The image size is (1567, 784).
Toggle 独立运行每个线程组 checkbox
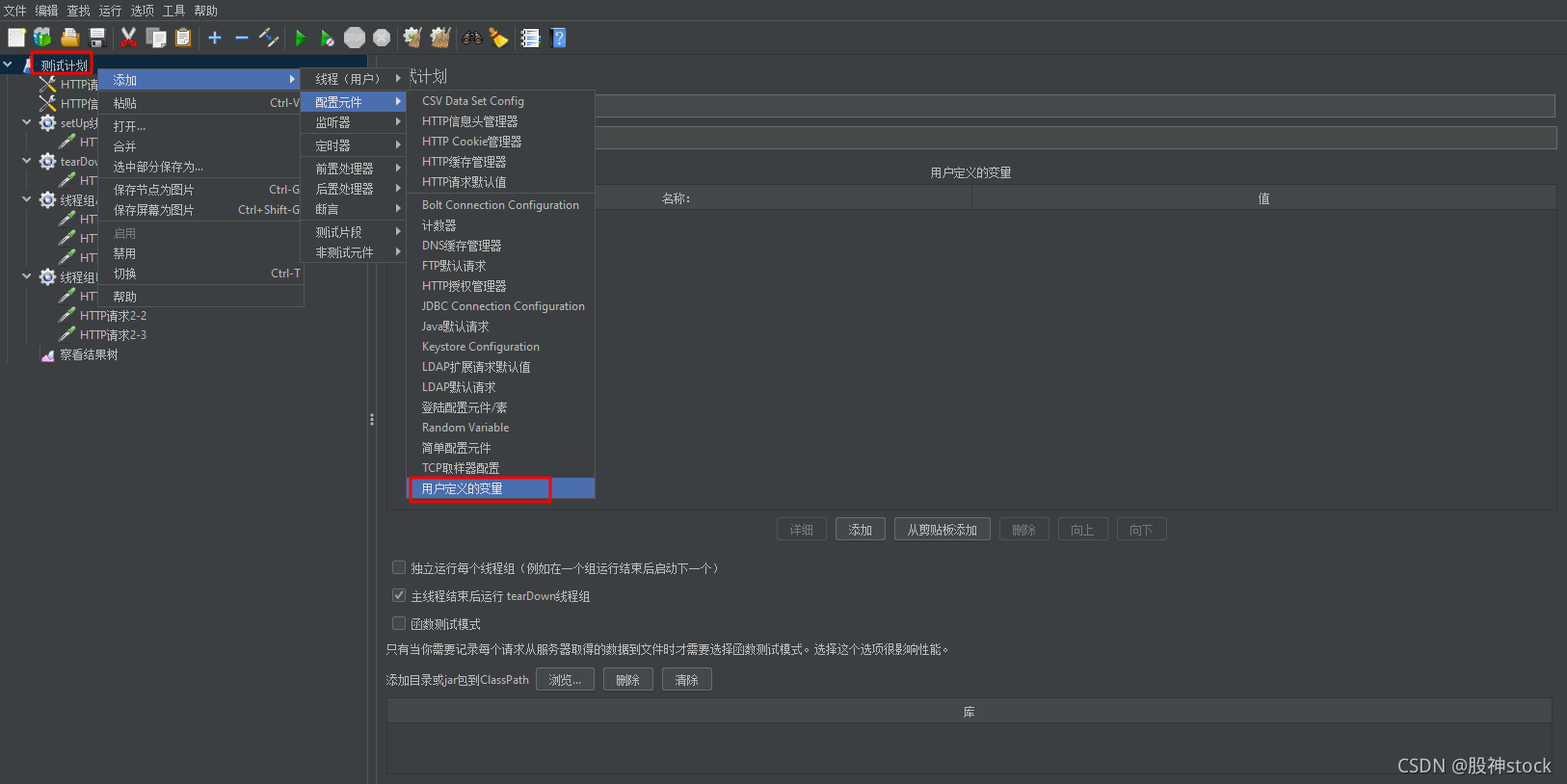pos(399,567)
